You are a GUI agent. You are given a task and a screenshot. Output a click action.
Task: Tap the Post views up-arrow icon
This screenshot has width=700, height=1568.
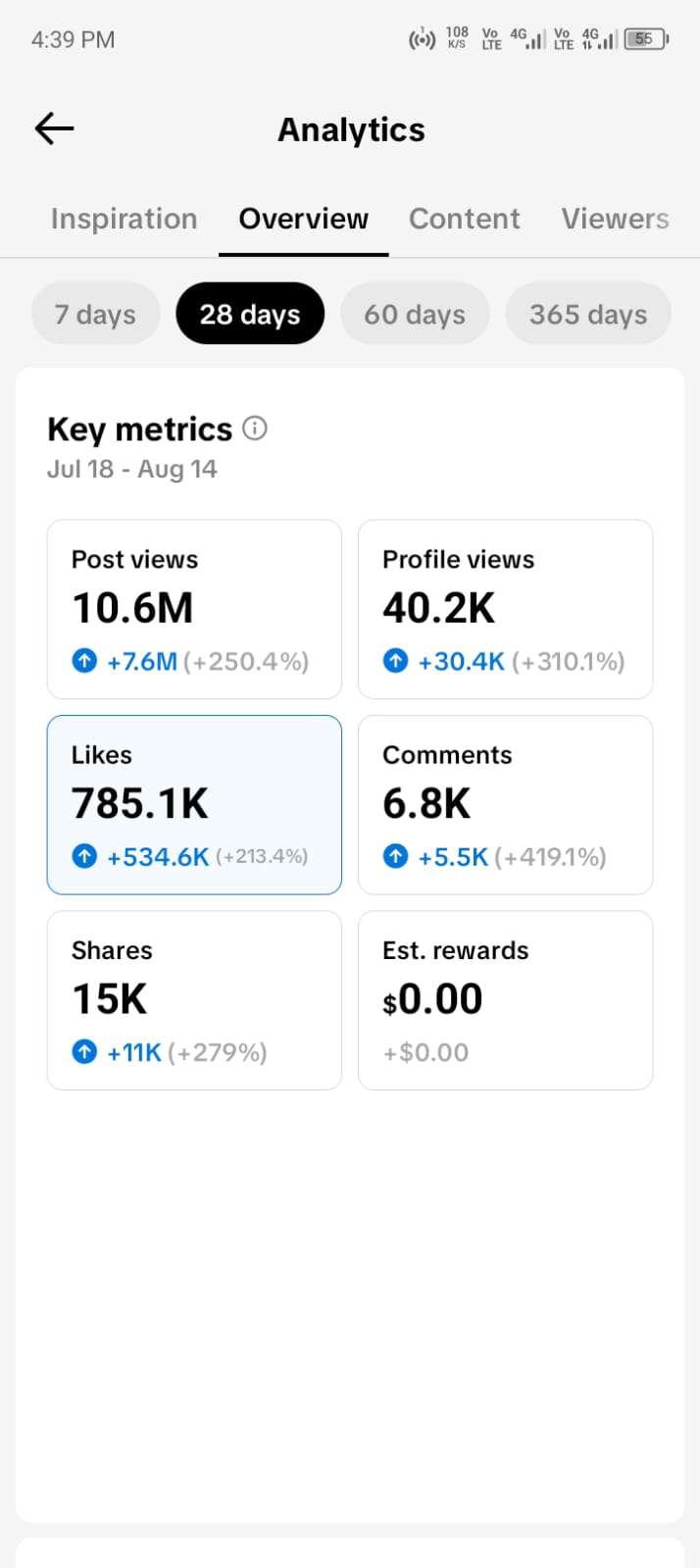(x=85, y=661)
